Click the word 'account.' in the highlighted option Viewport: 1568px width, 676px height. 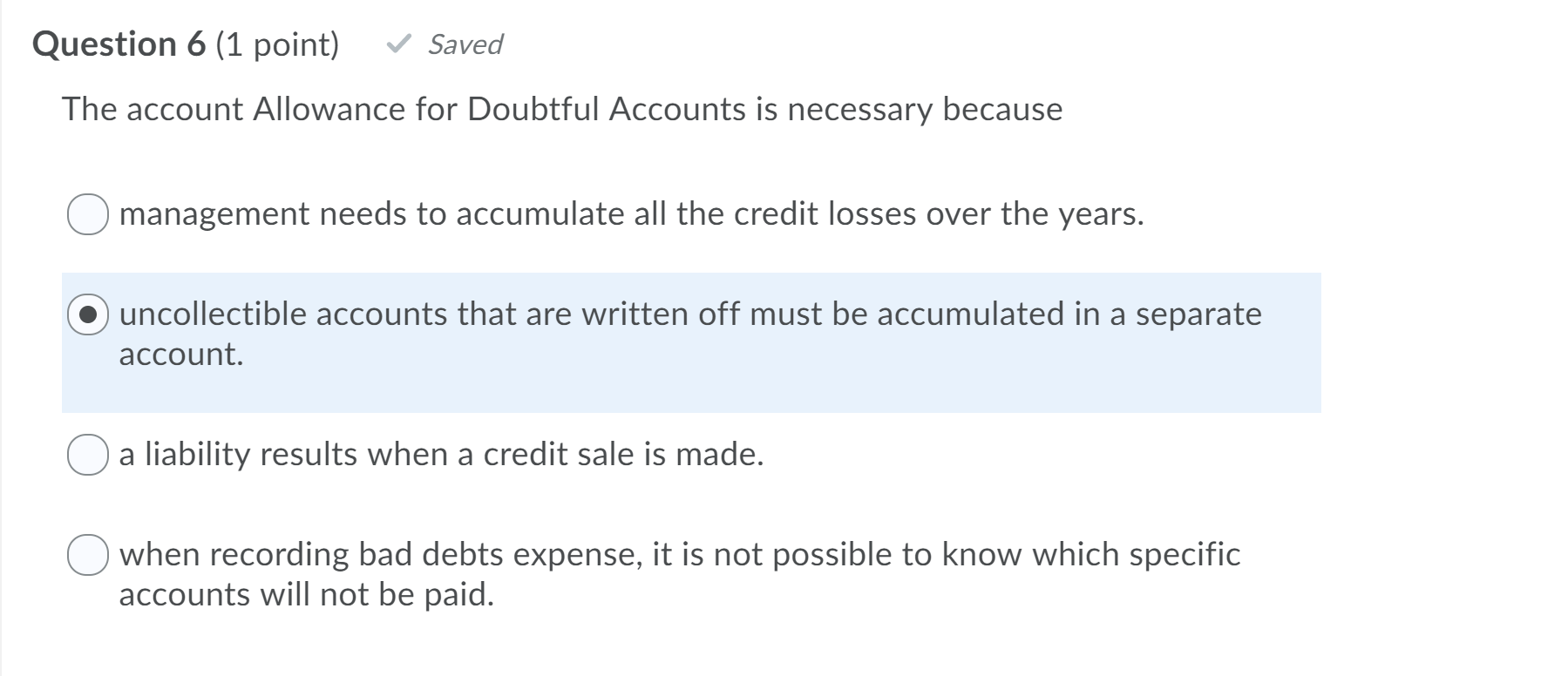click(180, 354)
